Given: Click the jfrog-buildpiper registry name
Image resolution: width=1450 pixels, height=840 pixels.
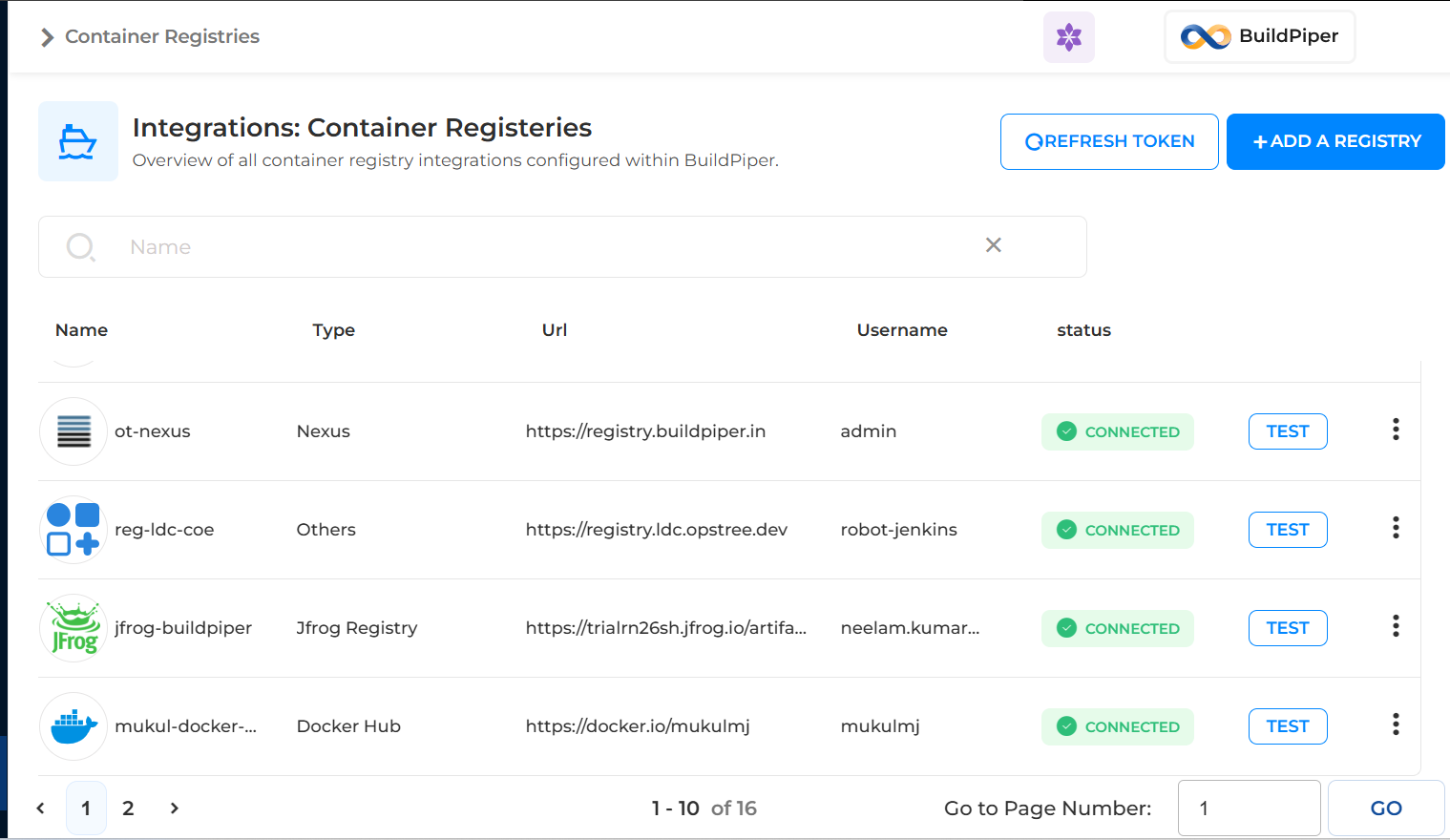Looking at the screenshot, I should [x=183, y=628].
